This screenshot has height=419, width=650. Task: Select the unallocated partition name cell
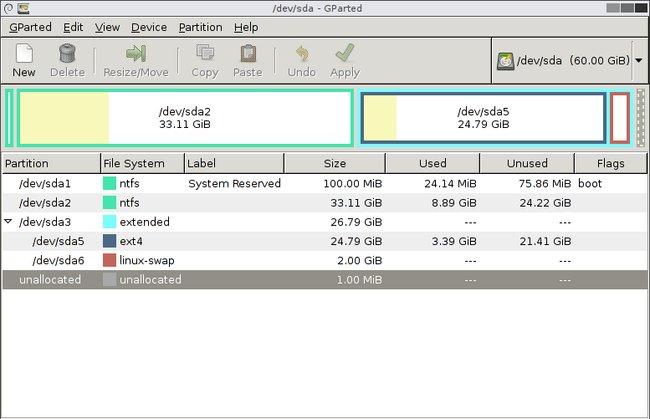50,279
